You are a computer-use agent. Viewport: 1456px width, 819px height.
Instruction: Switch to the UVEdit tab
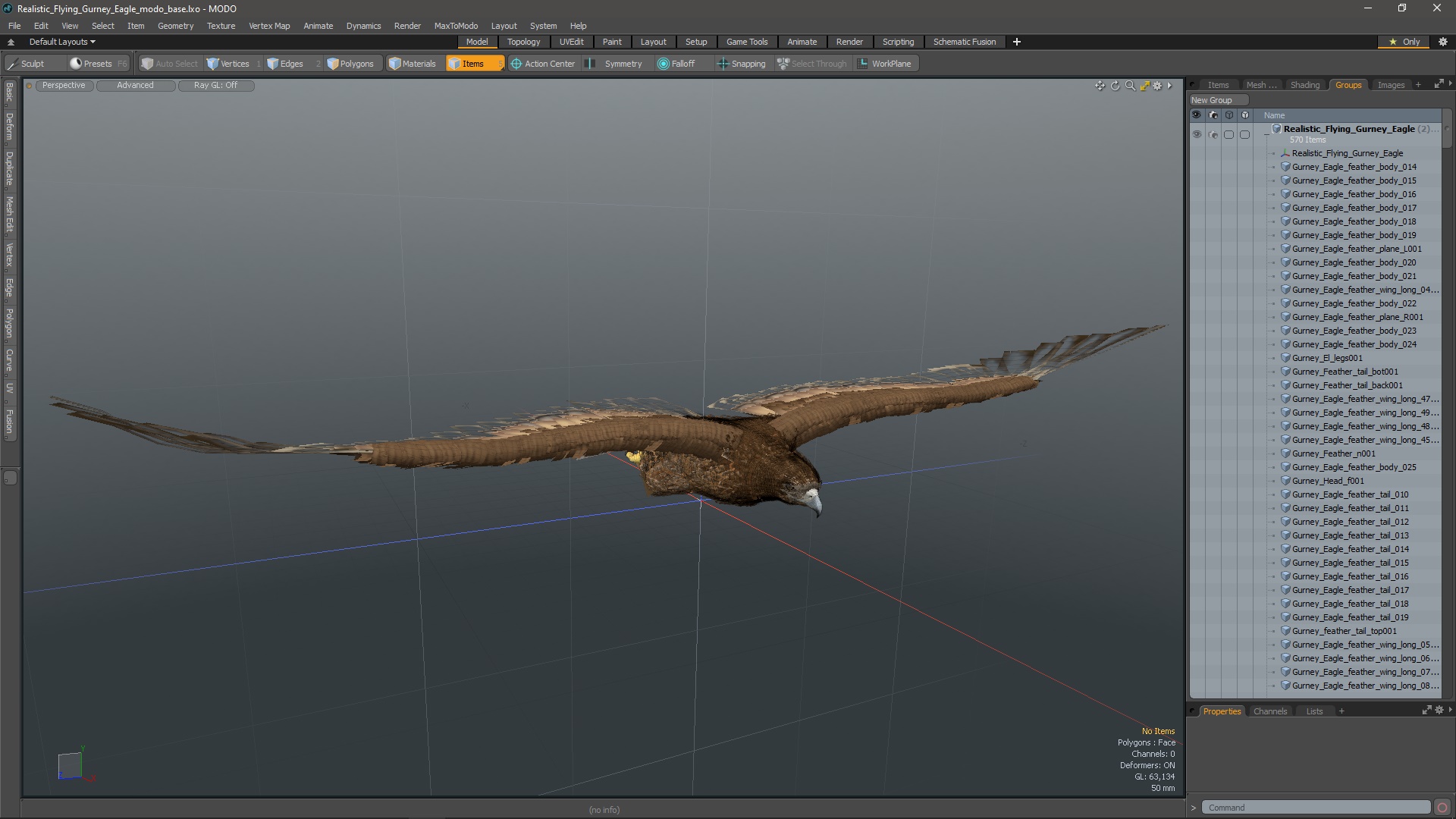(x=571, y=41)
